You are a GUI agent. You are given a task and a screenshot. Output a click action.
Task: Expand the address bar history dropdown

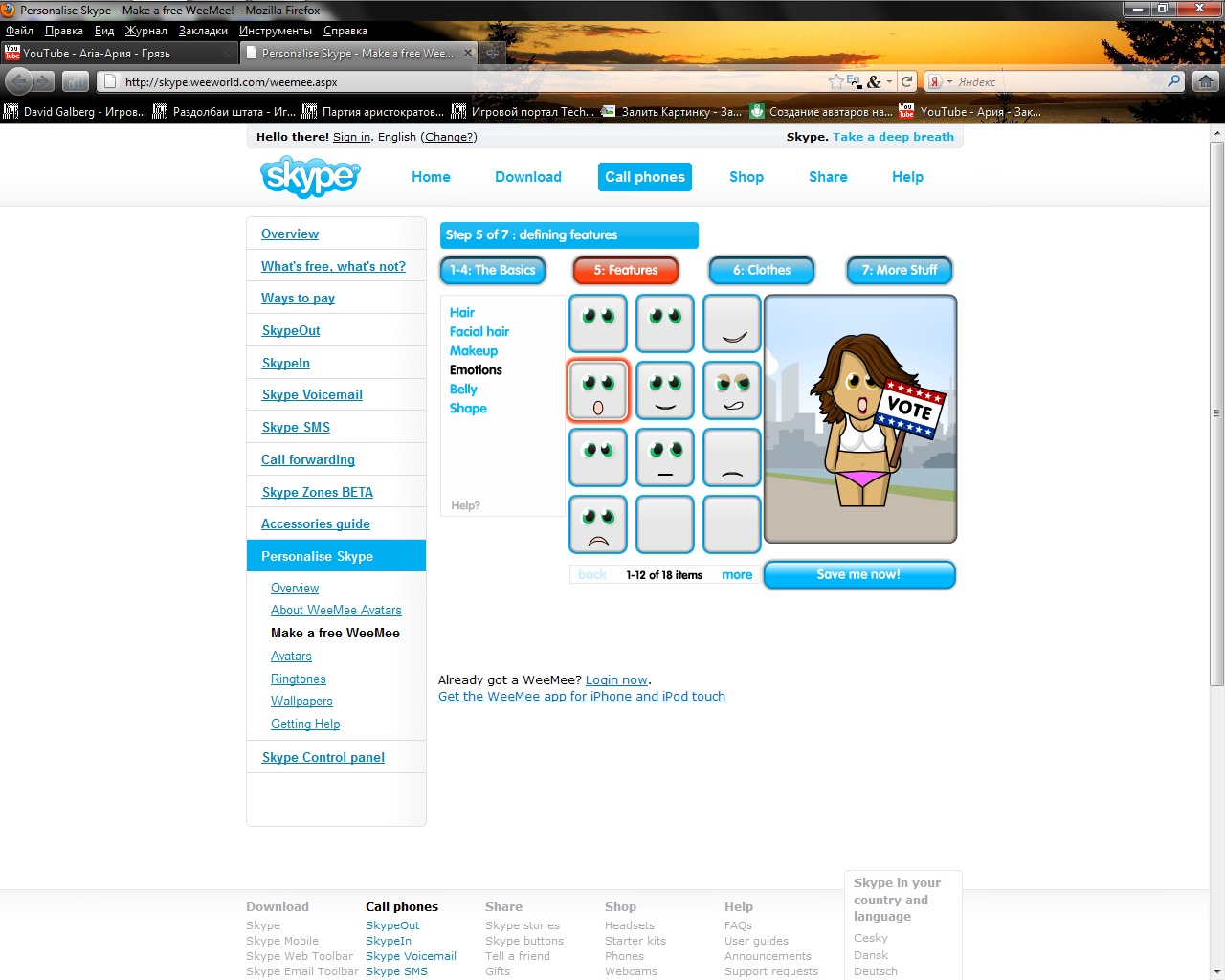click(889, 81)
